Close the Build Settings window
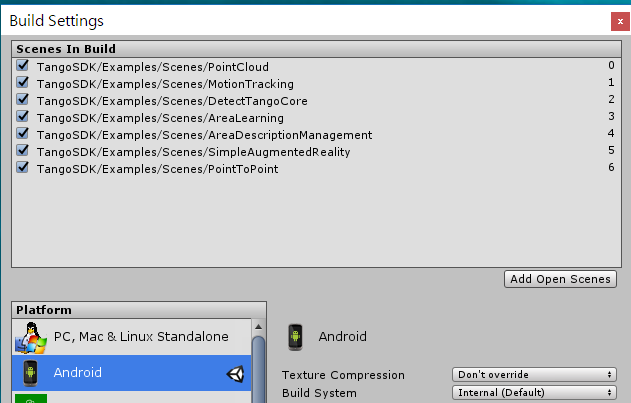This screenshot has height=403, width=631. [620, 21]
